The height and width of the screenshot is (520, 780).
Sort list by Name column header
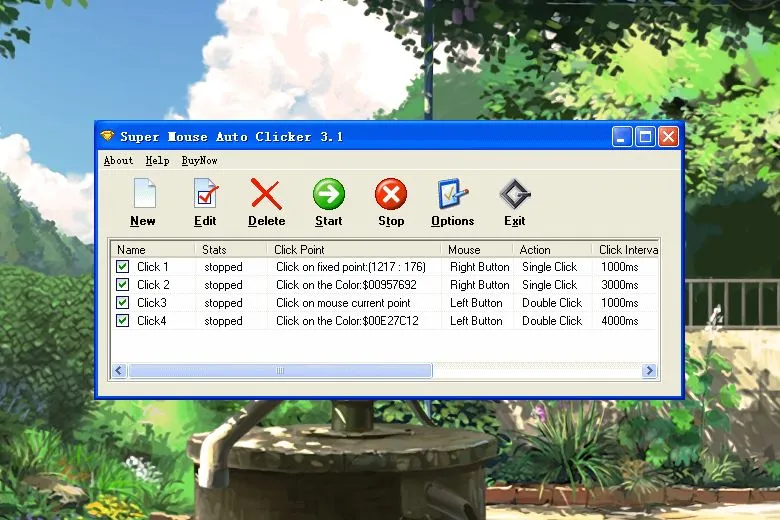[153, 249]
